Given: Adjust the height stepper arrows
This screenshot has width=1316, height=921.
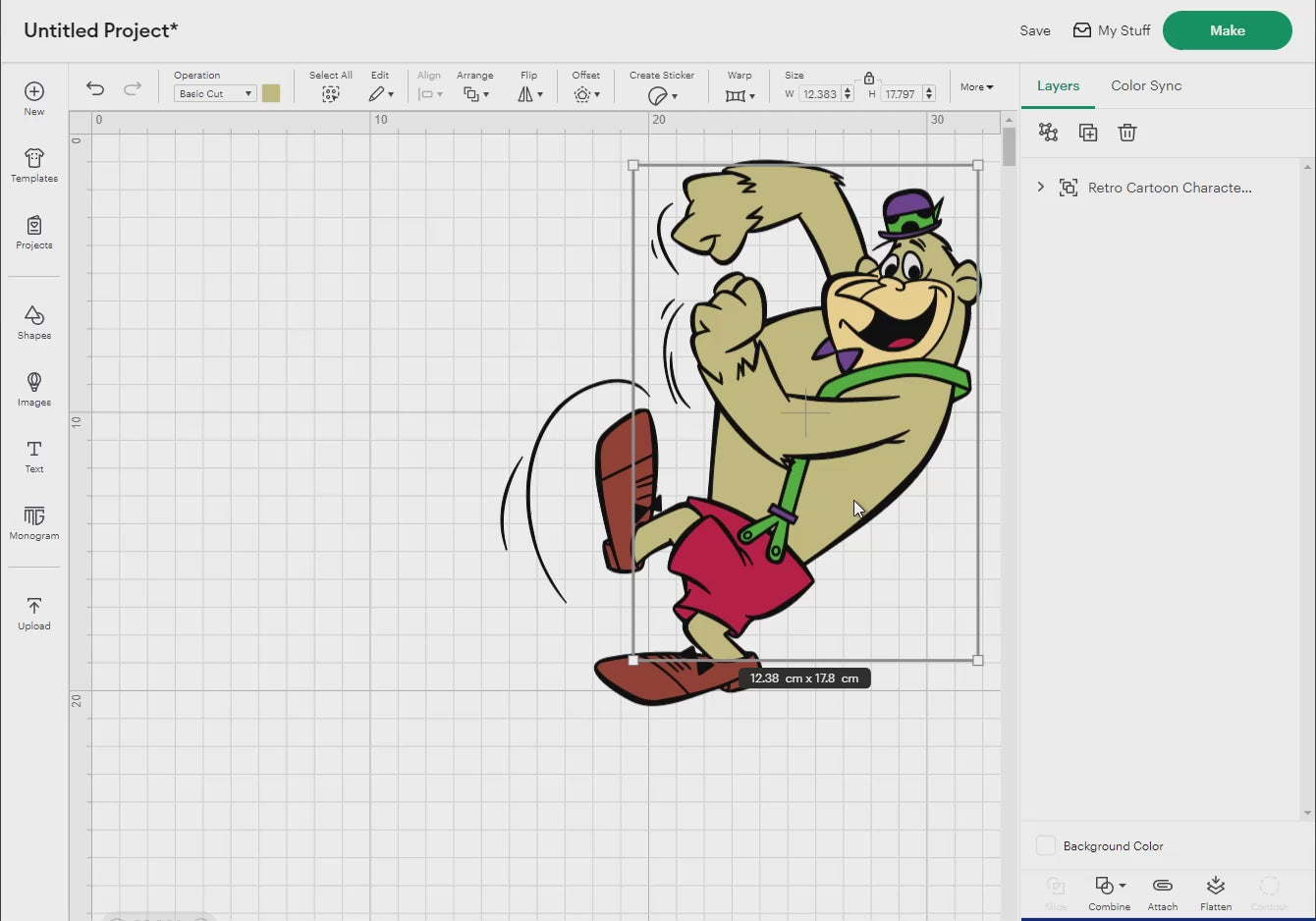Looking at the screenshot, I should coord(929,94).
